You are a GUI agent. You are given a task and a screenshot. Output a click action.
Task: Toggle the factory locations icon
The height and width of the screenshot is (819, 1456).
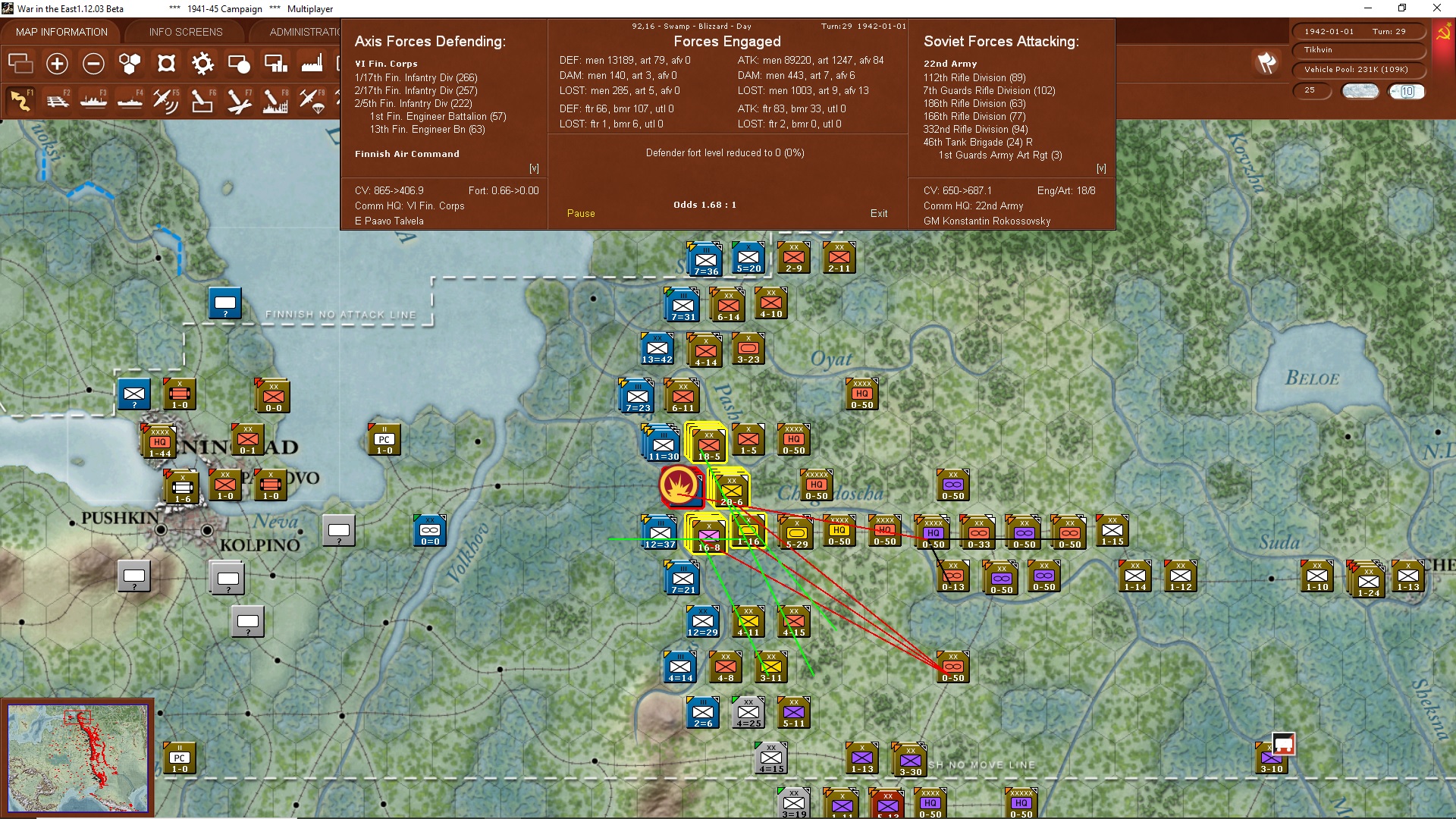[312, 64]
